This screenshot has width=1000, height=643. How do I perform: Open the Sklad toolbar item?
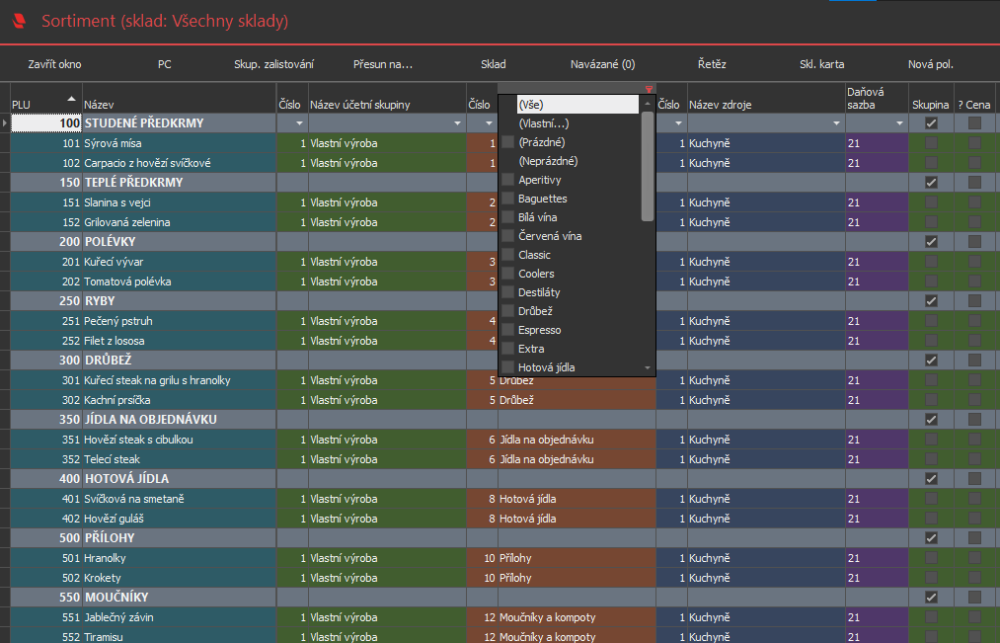(x=493, y=64)
